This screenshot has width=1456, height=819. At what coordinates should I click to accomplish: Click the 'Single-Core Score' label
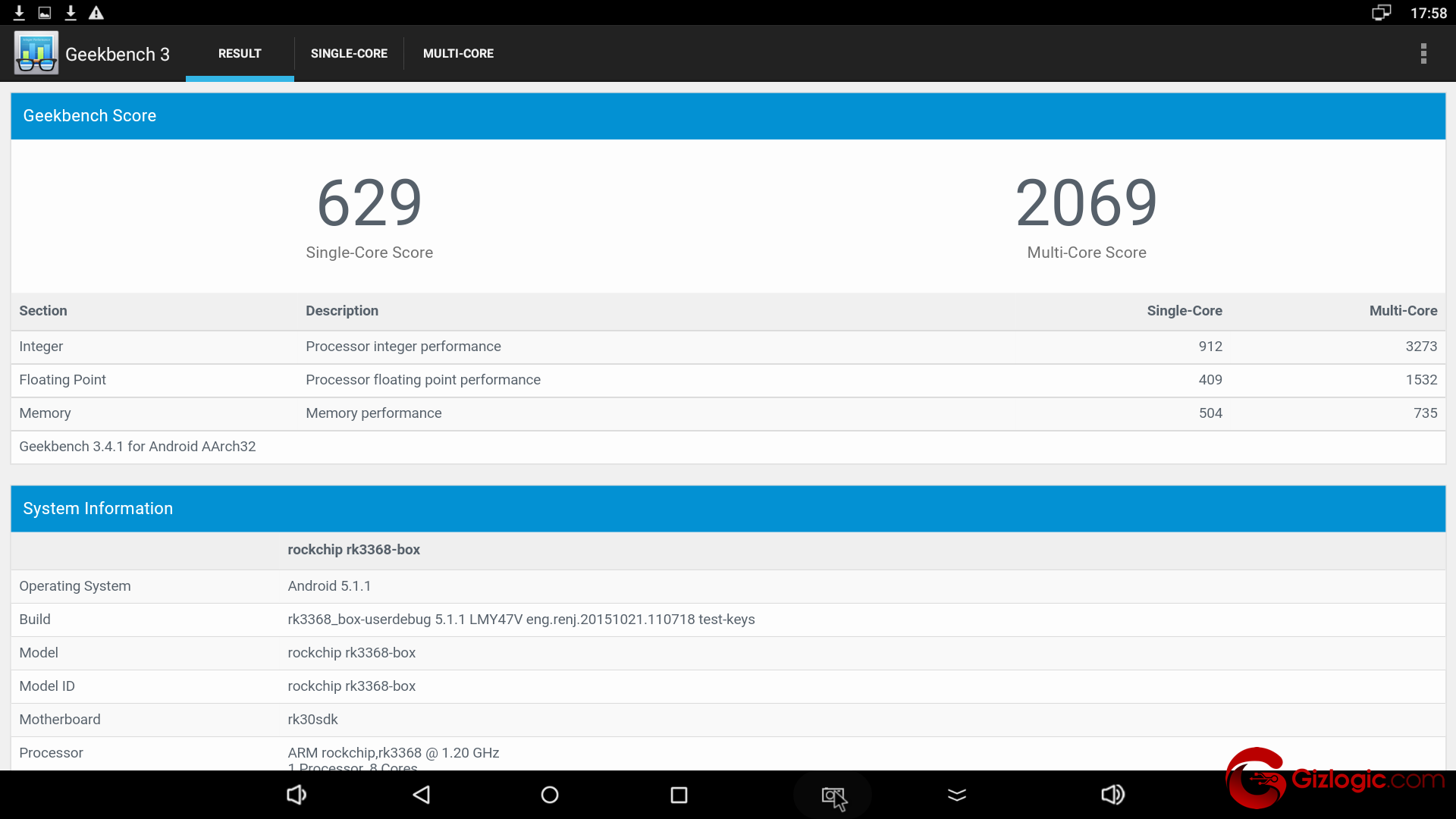369,253
